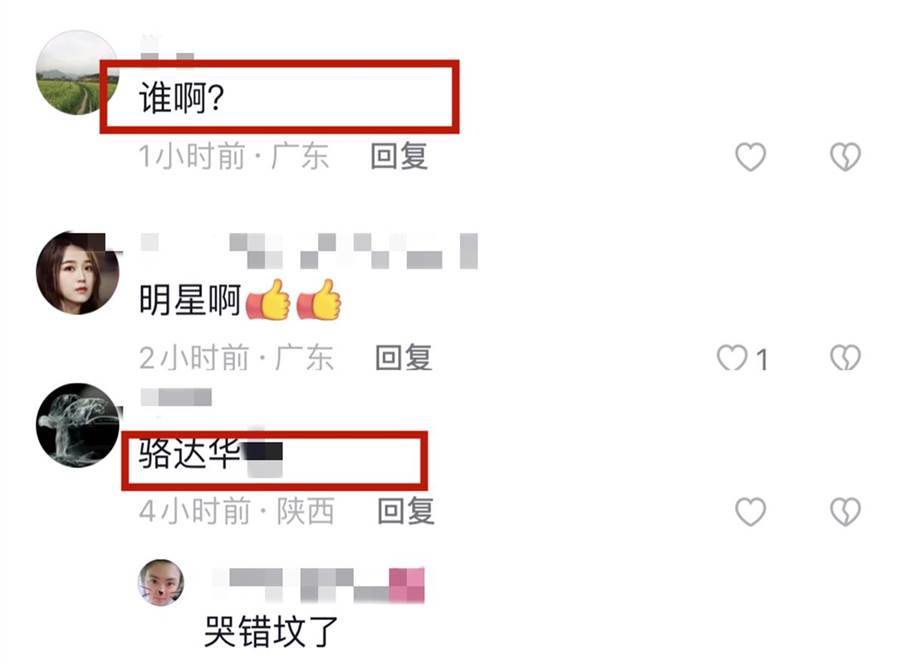Viewport: 900px width, 669px height.
Task: Tap broken heart on "明星啊" comment
Action: click(845, 358)
